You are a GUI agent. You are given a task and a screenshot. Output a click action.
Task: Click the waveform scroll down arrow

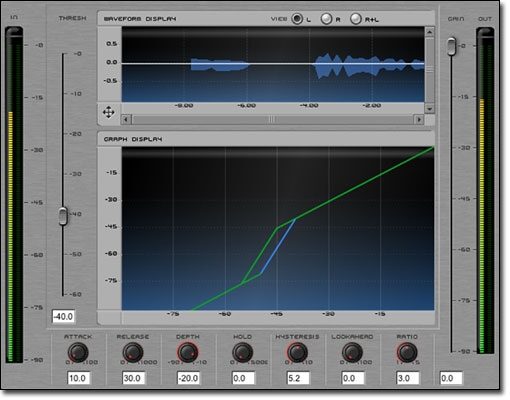pos(430,109)
